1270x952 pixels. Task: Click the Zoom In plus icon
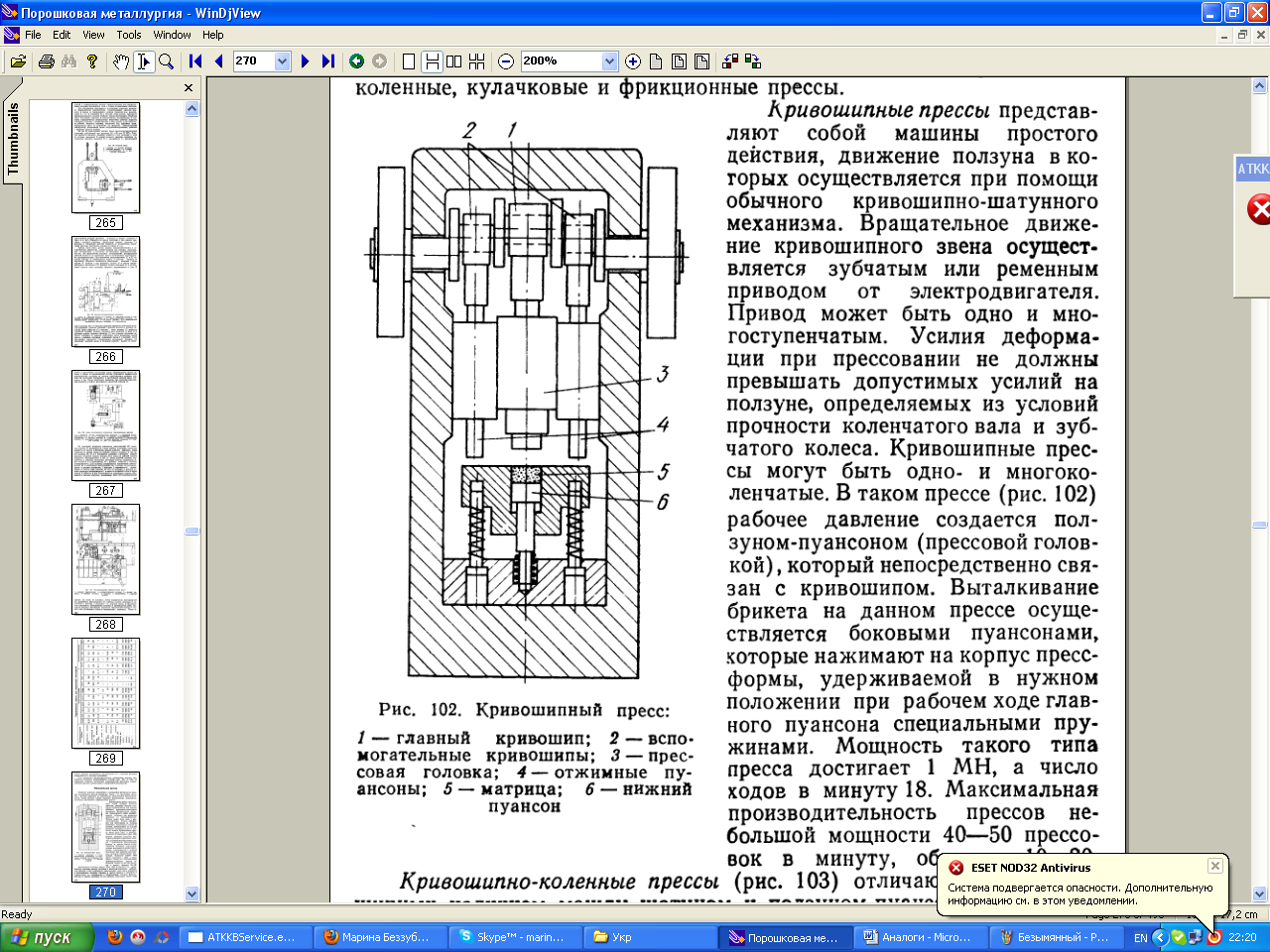tap(633, 61)
